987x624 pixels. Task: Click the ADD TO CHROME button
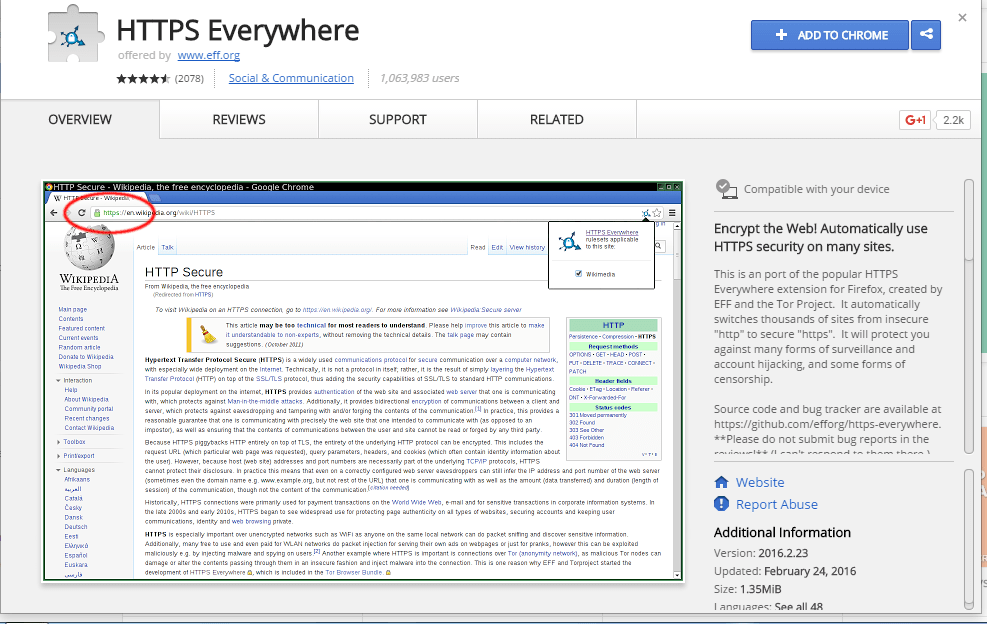click(830, 35)
